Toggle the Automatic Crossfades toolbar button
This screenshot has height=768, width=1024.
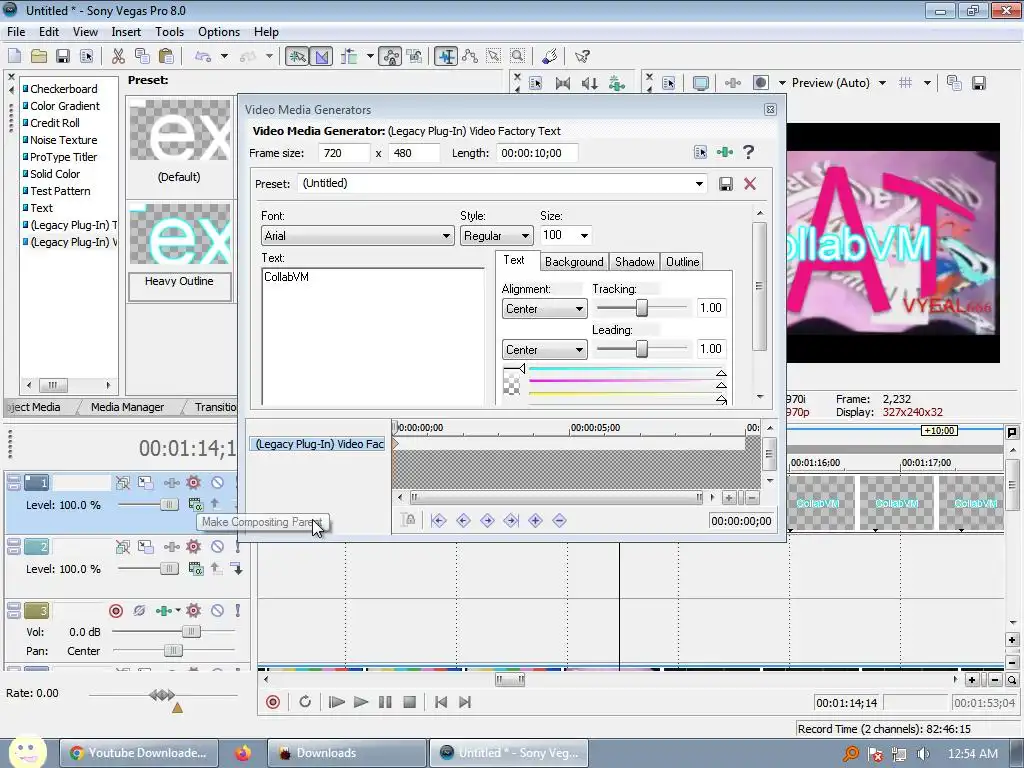321,56
